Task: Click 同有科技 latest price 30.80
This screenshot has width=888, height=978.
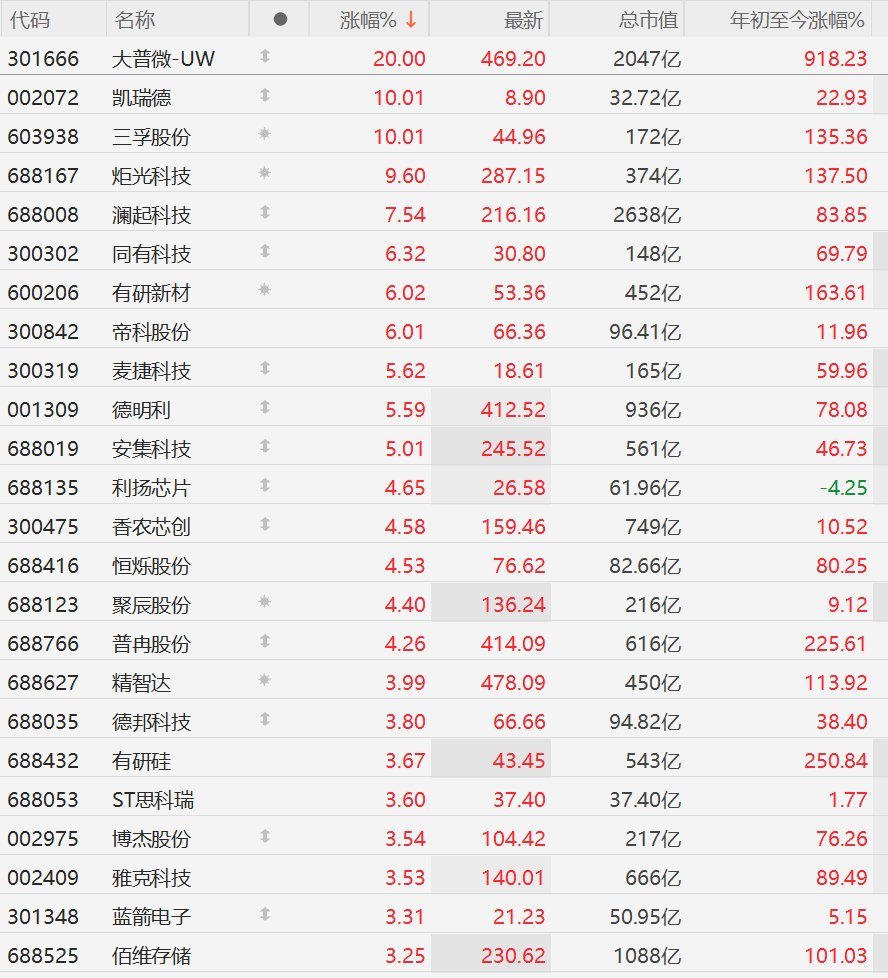Action: point(519,254)
